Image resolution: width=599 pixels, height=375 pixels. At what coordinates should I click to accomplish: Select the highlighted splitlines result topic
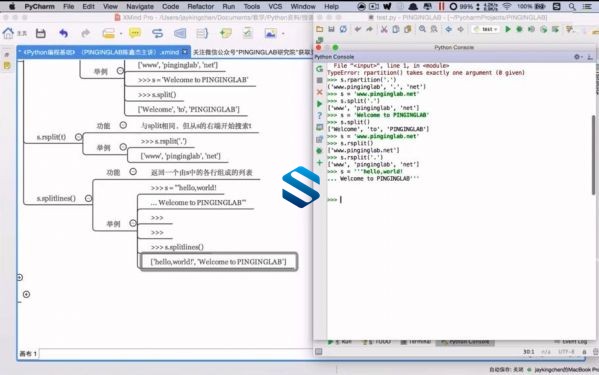click(x=219, y=262)
